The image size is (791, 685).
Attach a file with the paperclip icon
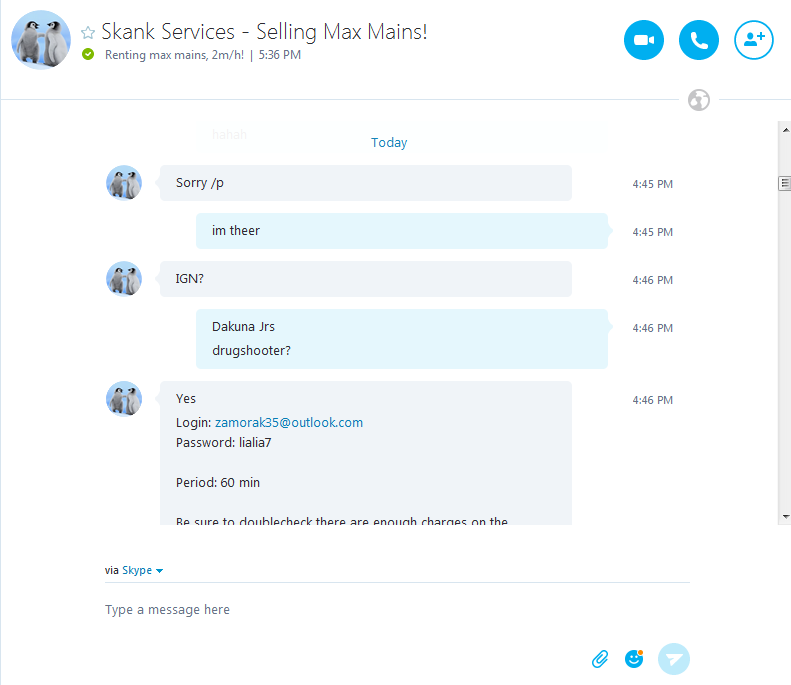pyautogui.click(x=600, y=658)
